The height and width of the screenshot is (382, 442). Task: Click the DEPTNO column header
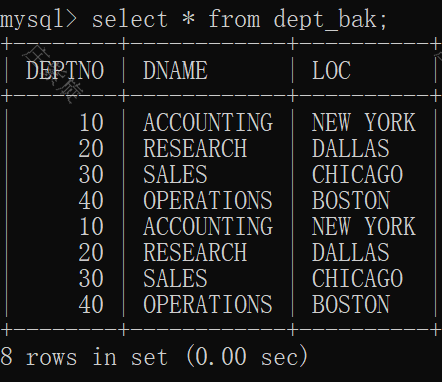click(65, 70)
